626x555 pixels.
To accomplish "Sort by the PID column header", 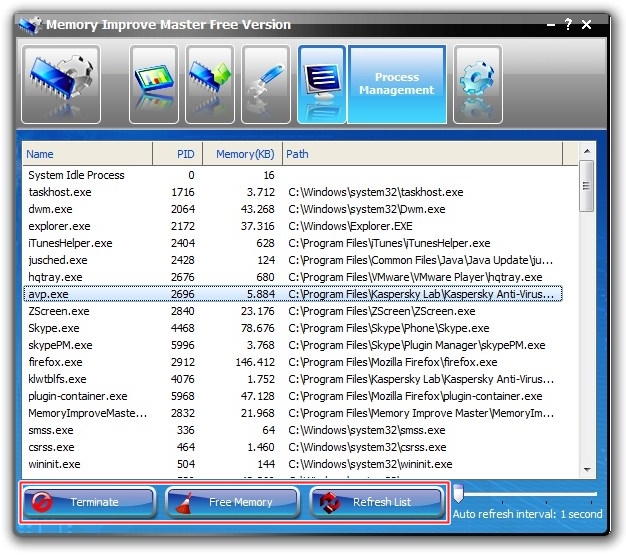I will click(x=178, y=154).
